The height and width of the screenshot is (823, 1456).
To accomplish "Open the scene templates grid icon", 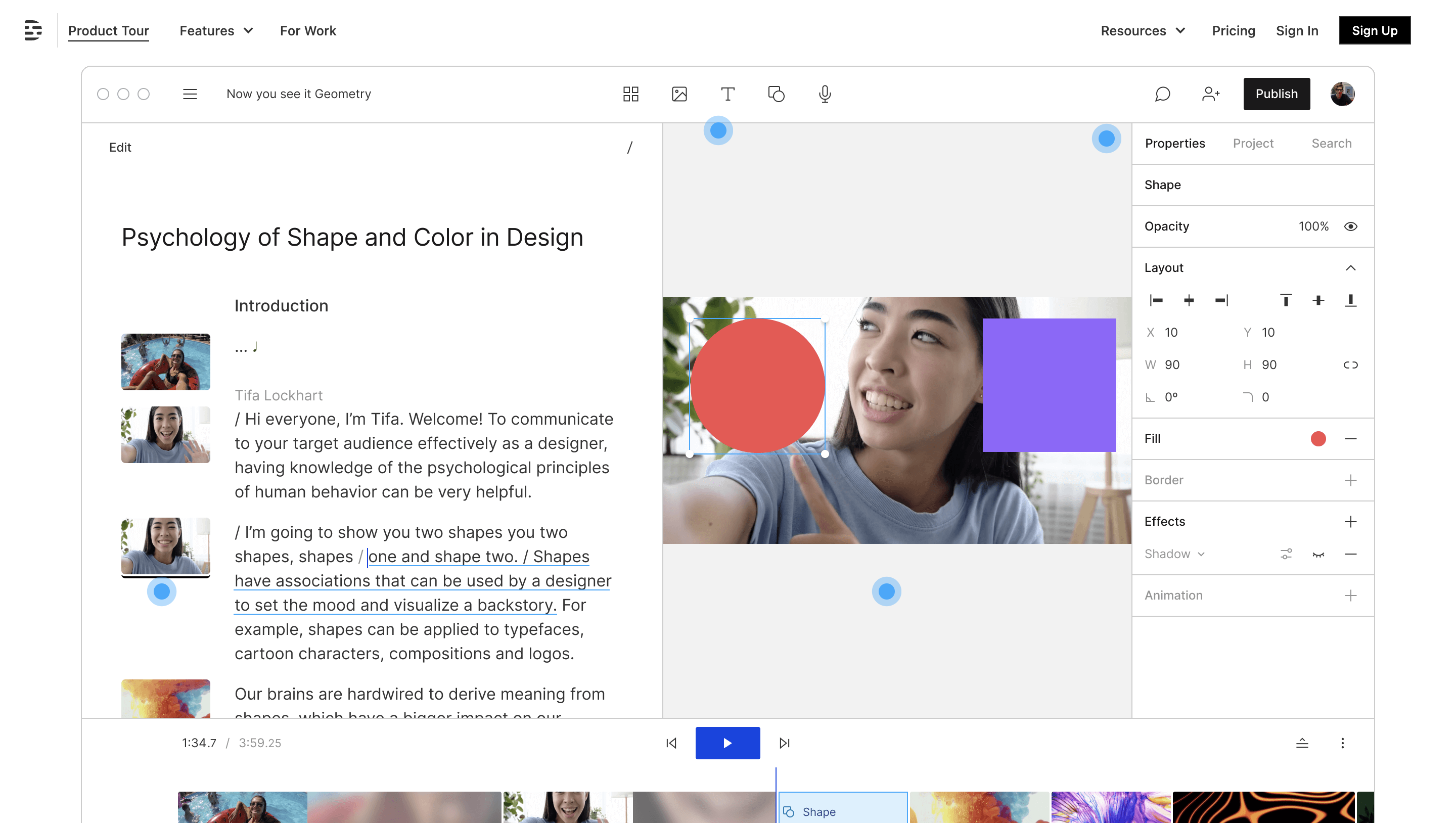I will point(631,94).
